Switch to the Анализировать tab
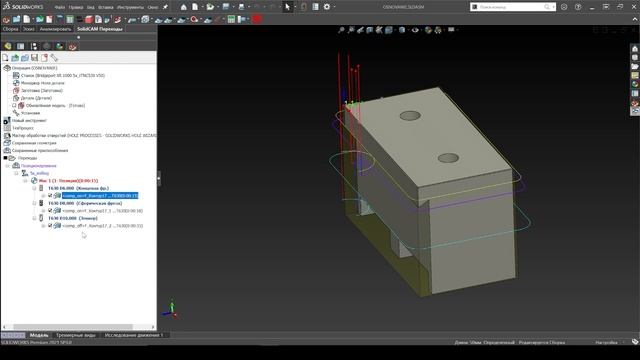Viewport: 640px width, 360px height. [55, 29]
